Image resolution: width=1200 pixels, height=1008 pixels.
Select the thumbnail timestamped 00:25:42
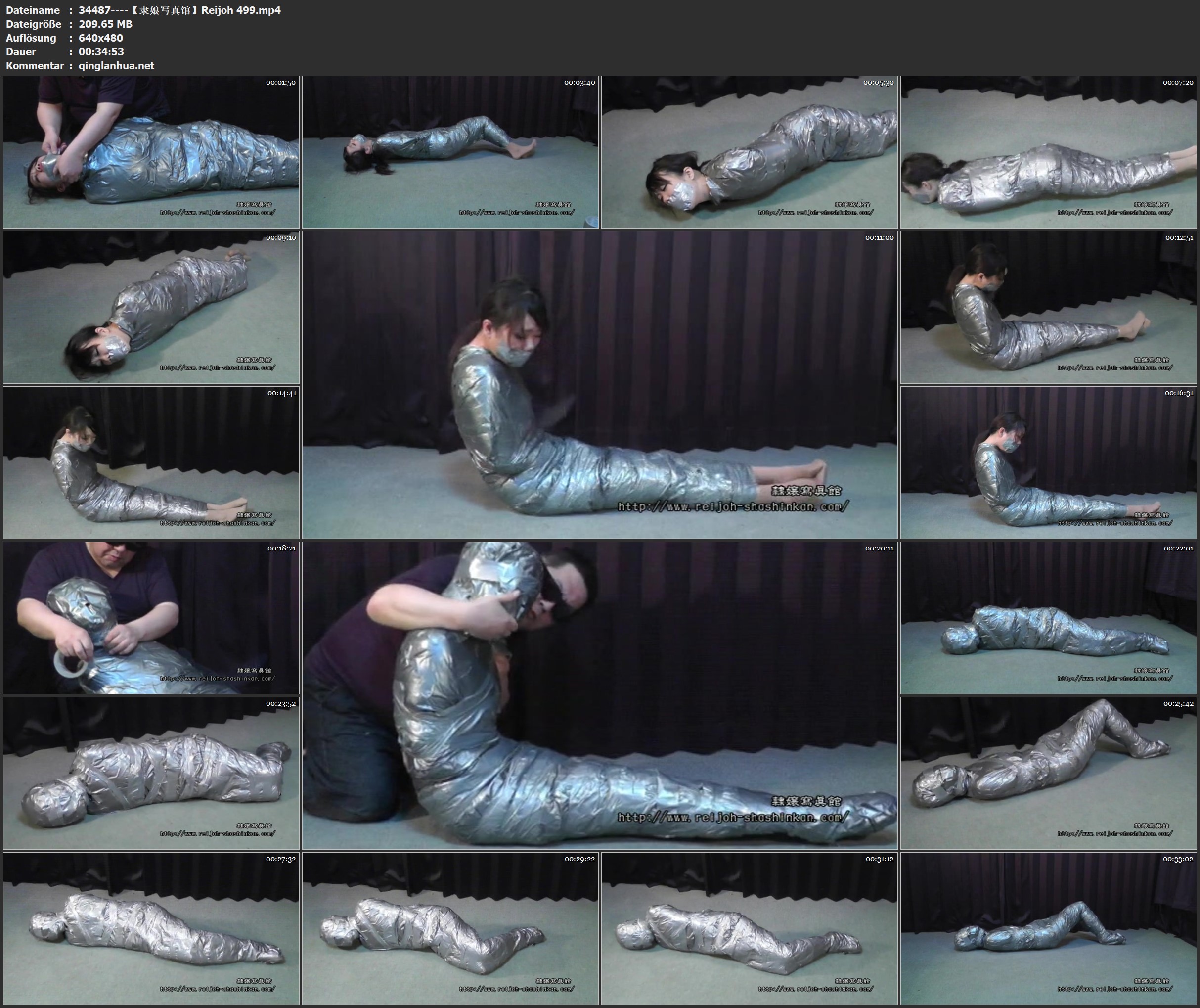click(1049, 773)
